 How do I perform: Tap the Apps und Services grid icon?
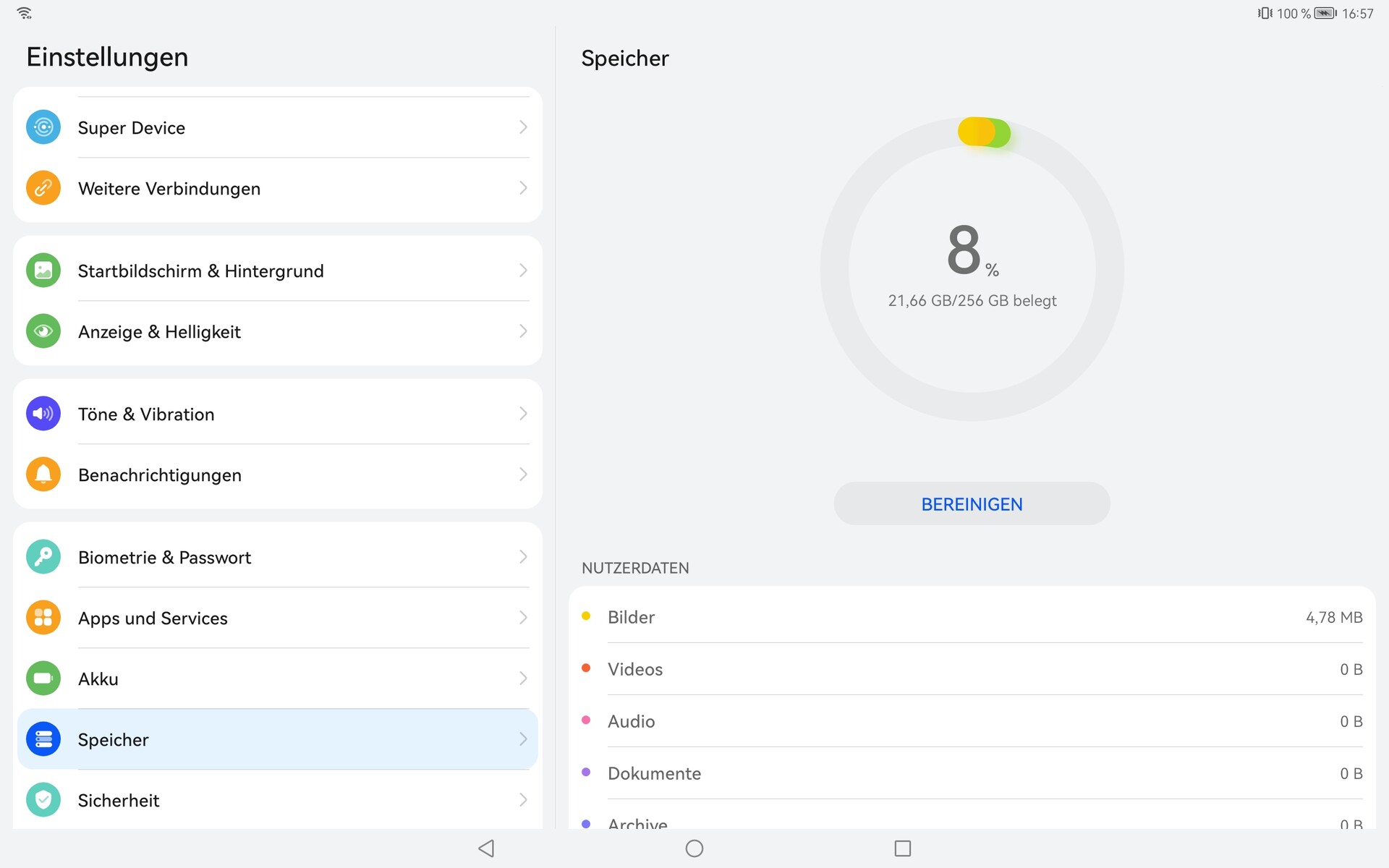43,618
